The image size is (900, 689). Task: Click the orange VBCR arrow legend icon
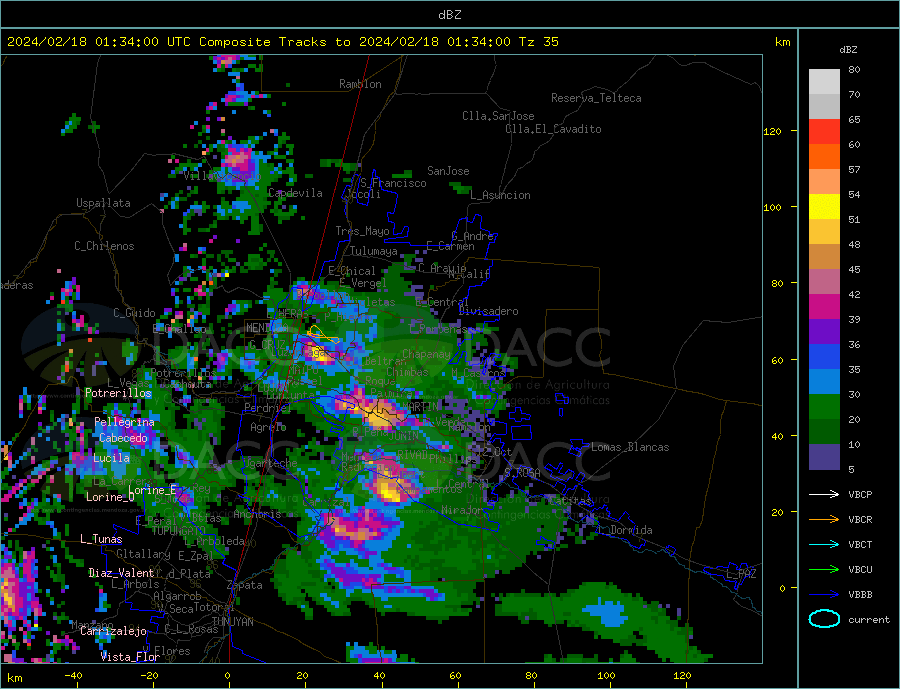coord(824,519)
